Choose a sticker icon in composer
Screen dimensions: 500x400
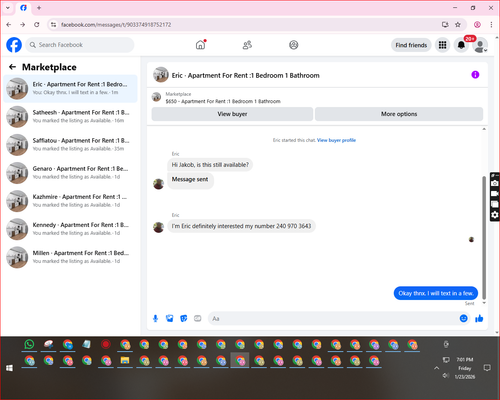point(184,318)
